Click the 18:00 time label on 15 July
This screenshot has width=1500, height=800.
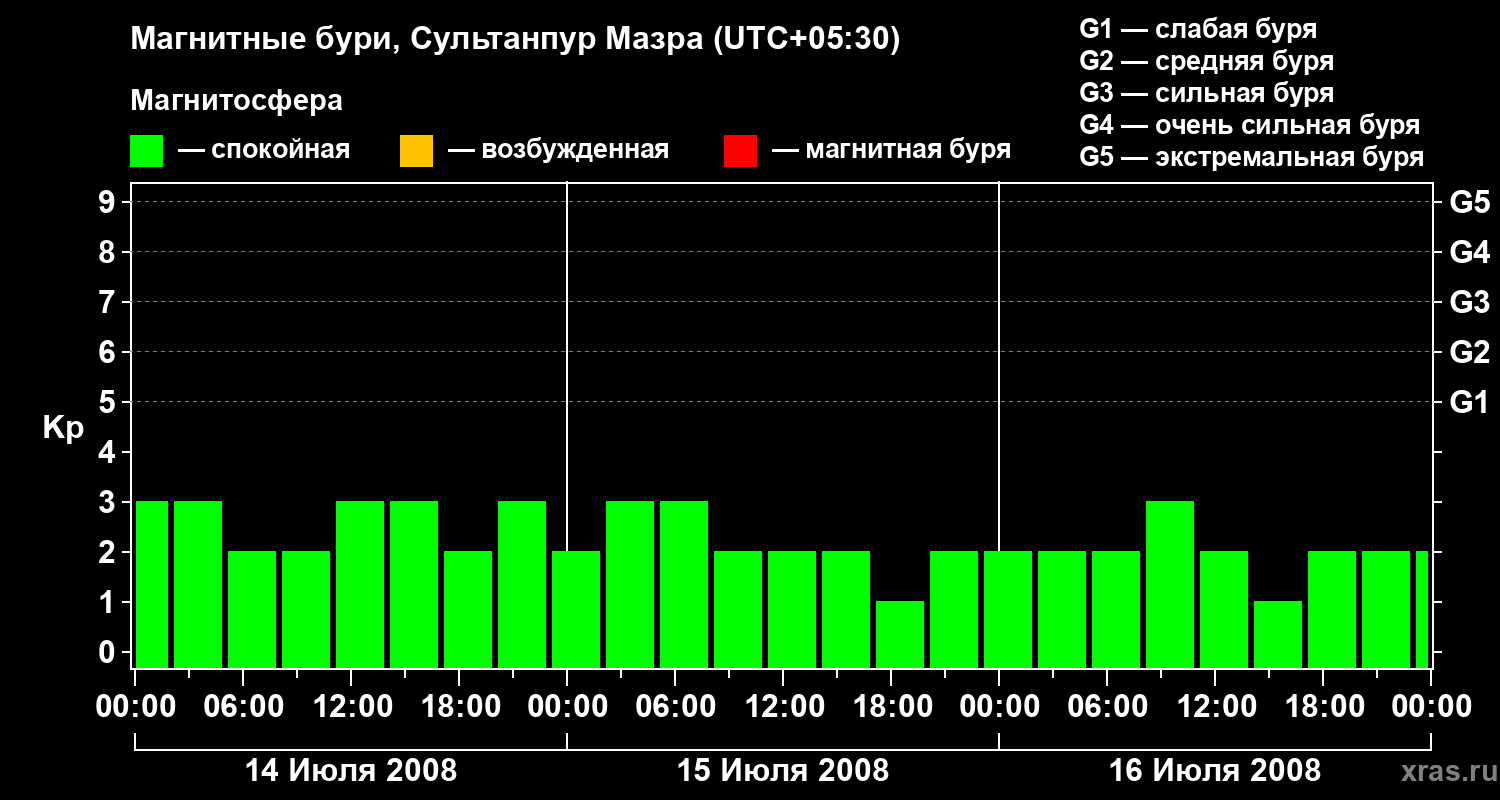(x=891, y=707)
